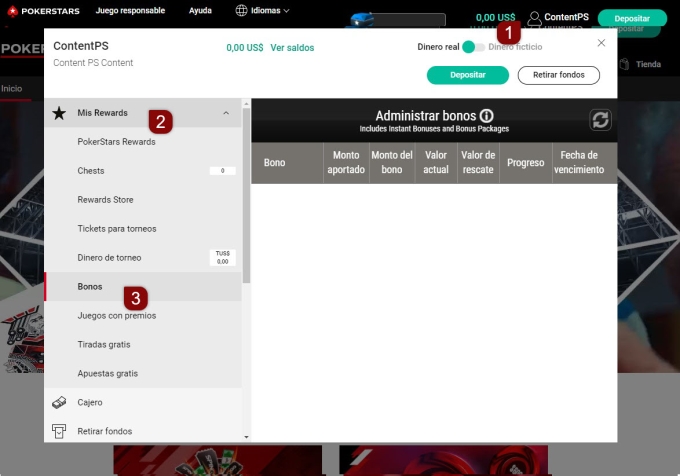Collapse the Mis Rewards section chevron
Image resolution: width=680 pixels, height=476 pixels.
pyautogui.click(x=226, y=113)
